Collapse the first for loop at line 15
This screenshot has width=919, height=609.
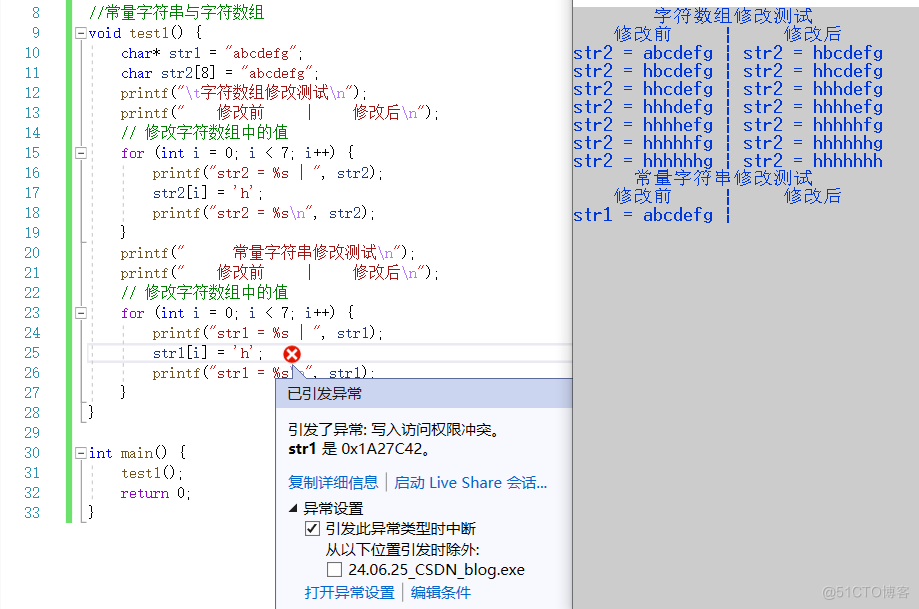(x=81, y=153)
